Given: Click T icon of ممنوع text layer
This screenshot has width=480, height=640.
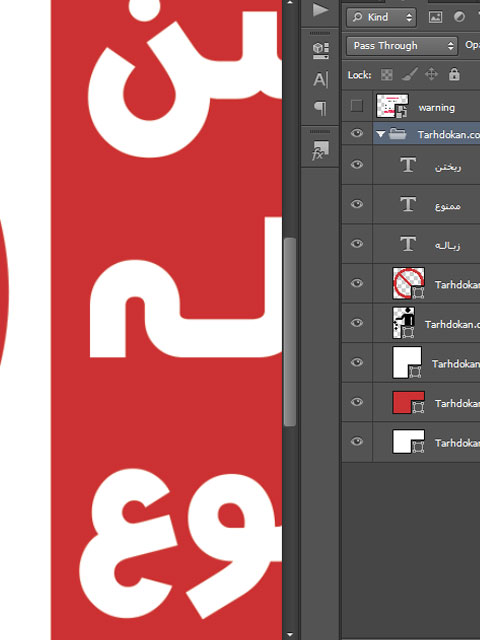Looking at the screenshot, I should click(x=408, y=204).
